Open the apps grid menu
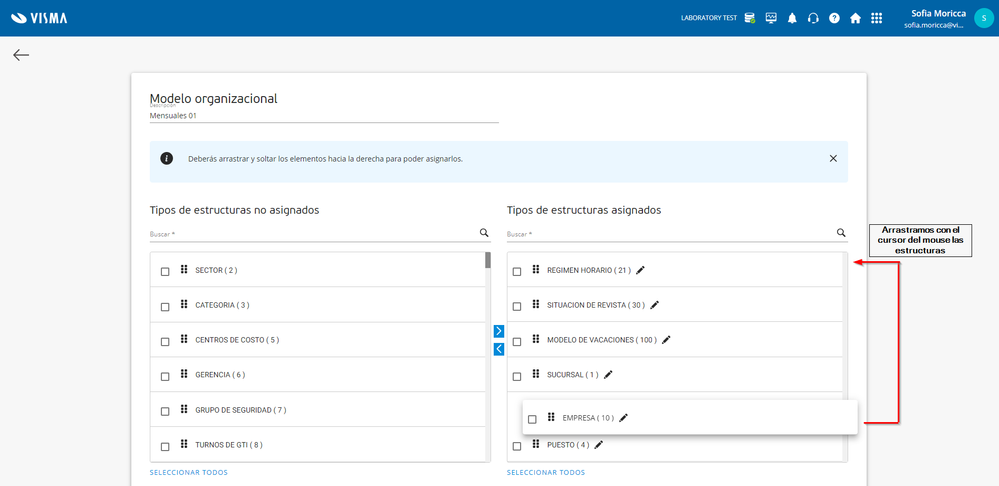The width and height of the screenshot is (999, 486). [877, 18]
